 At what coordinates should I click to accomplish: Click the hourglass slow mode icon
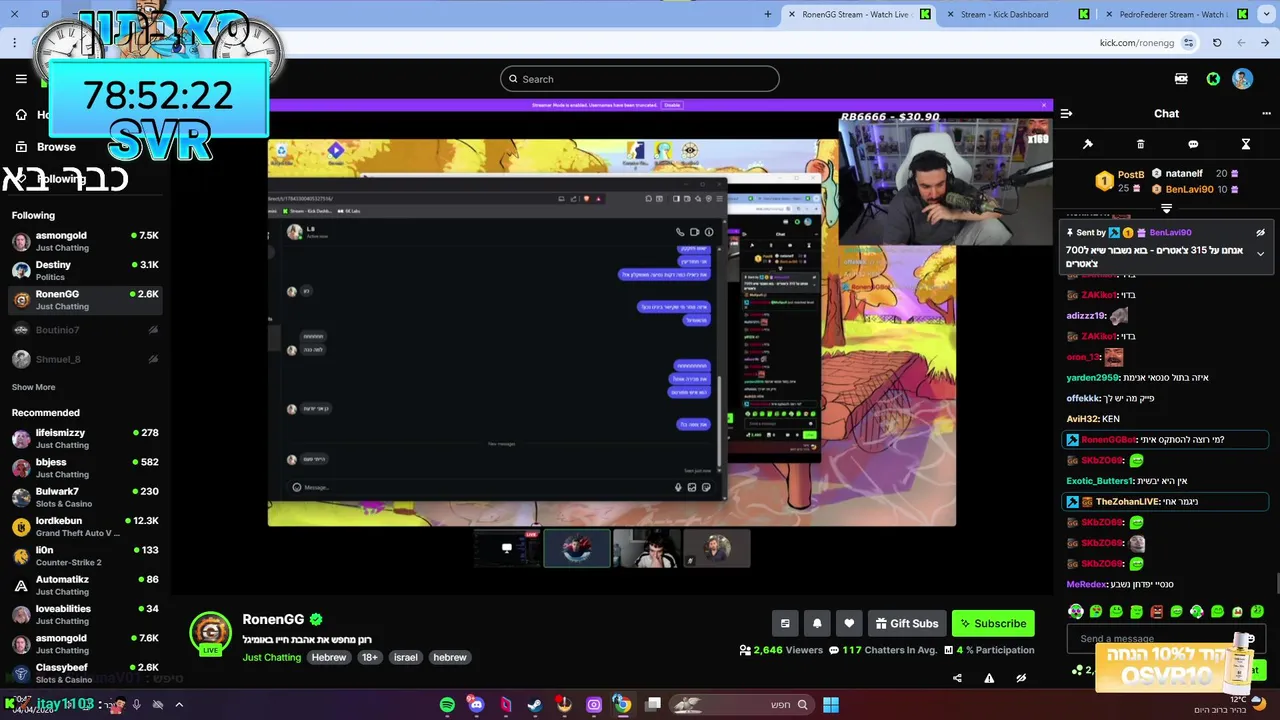(1246, 144)
